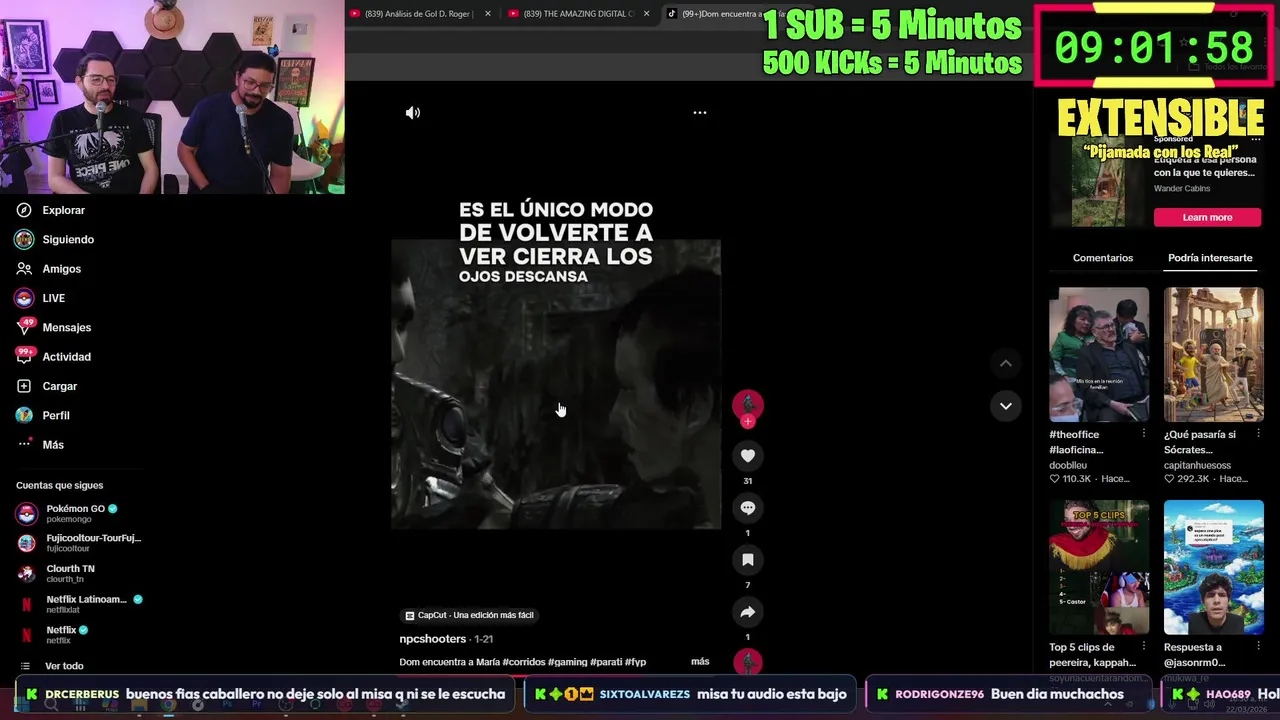Like the video with heart icon
Image resolution: width=1280 pixels, height=720 pixels.
(748, 456)
